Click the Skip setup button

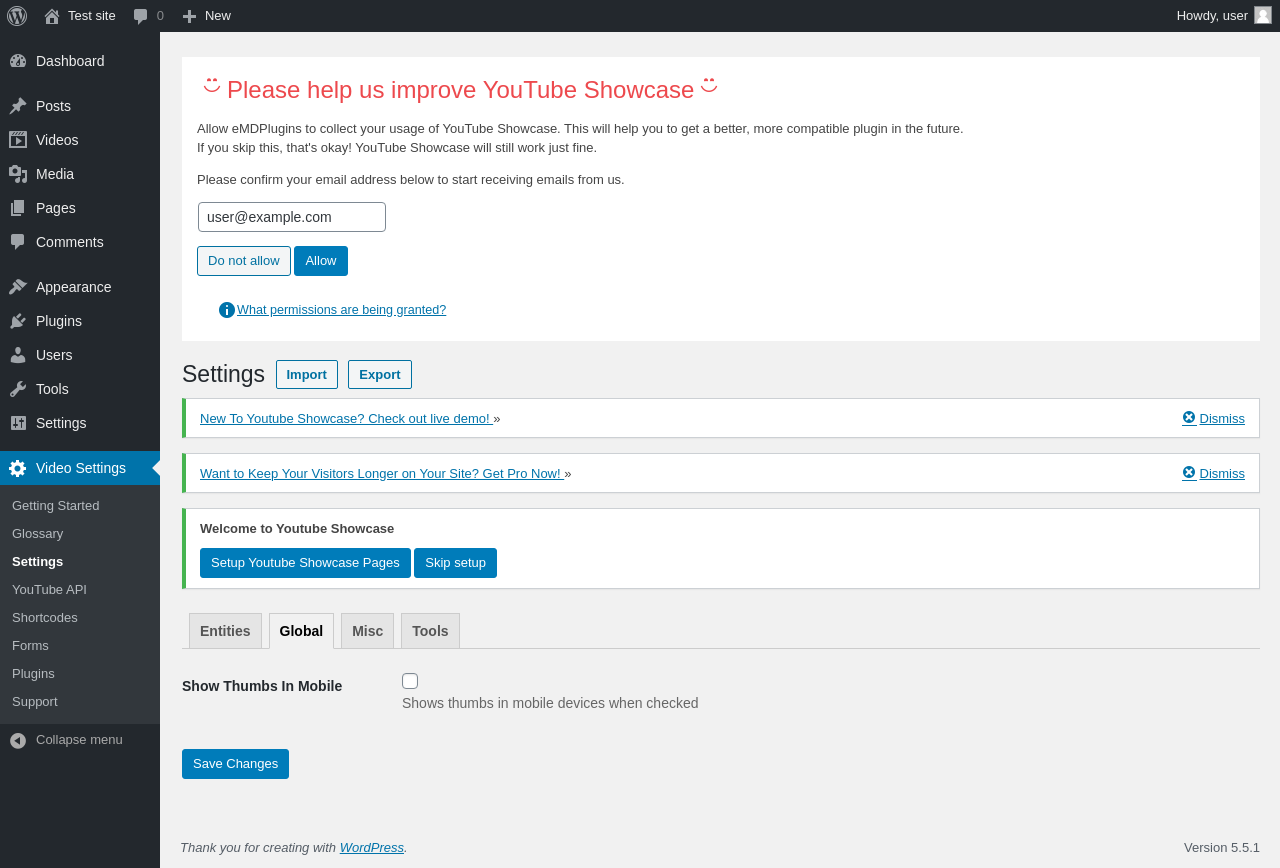point(455,563)
